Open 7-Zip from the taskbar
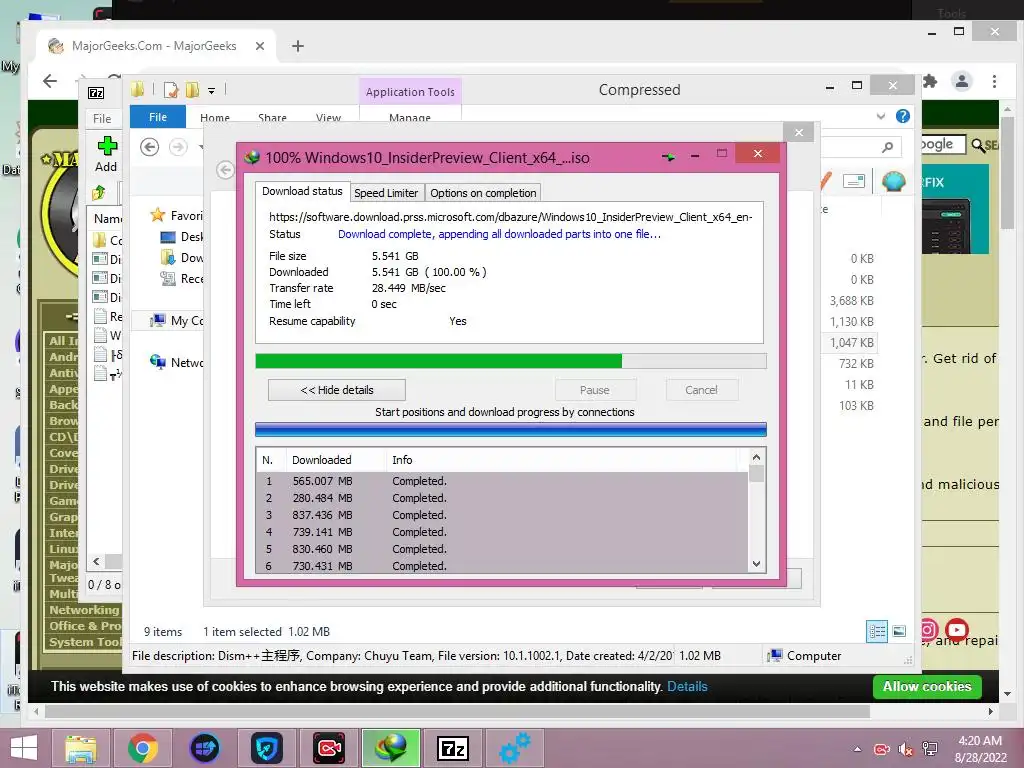 (x=453, y=748)
